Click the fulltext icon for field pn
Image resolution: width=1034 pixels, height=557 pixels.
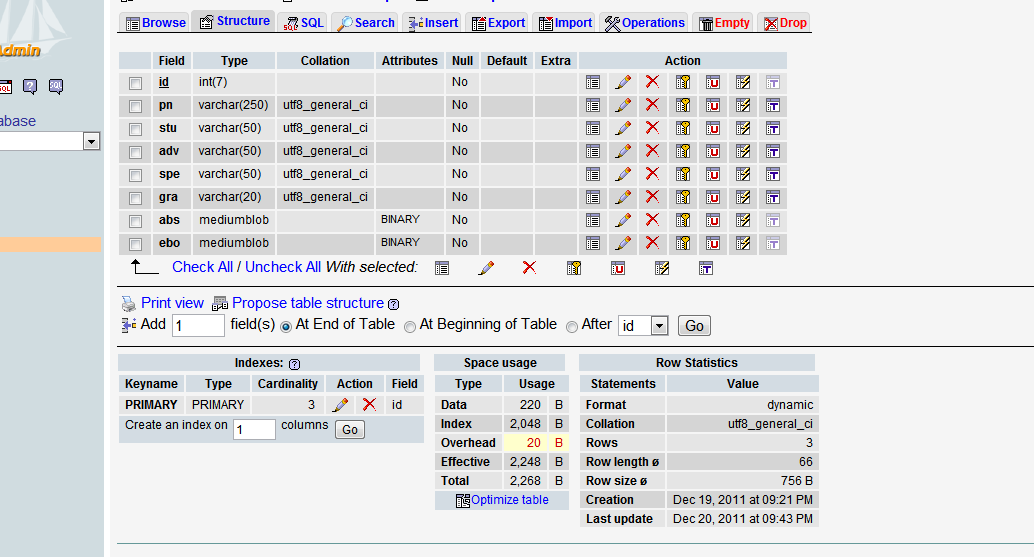[773, 105]
